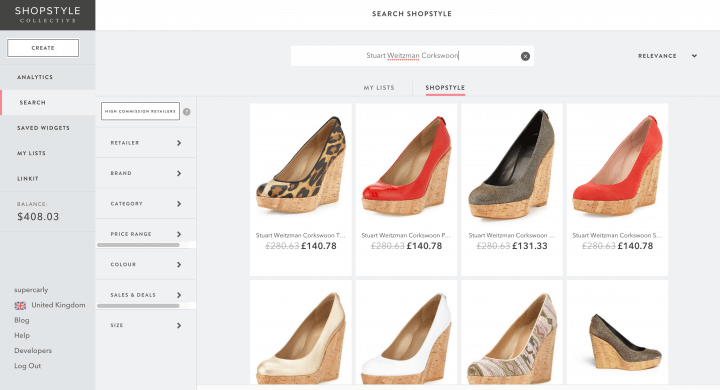Toggle High Commission Retailers filter

click(x=140, y=111)
